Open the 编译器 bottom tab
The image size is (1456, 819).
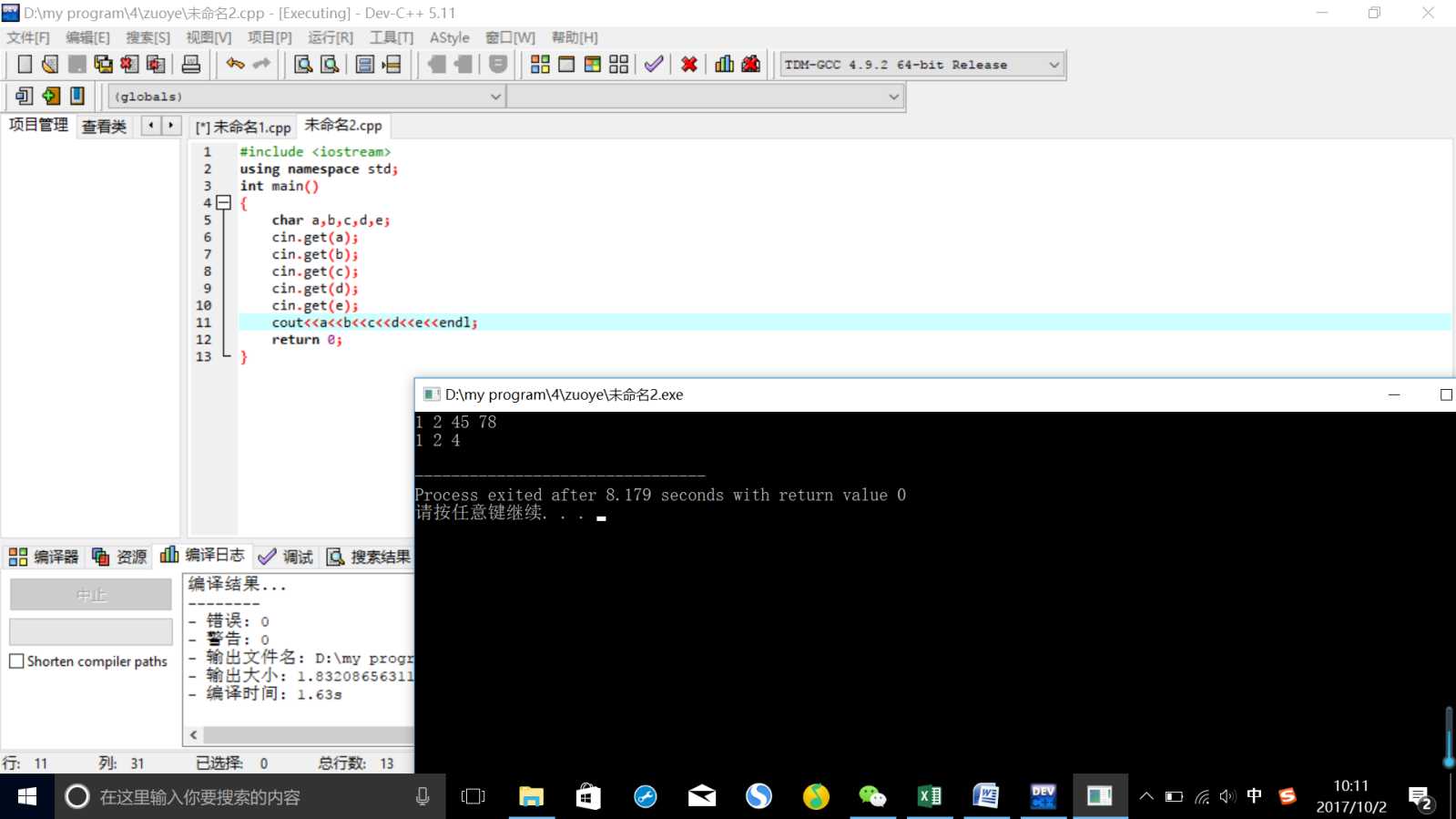44,557
